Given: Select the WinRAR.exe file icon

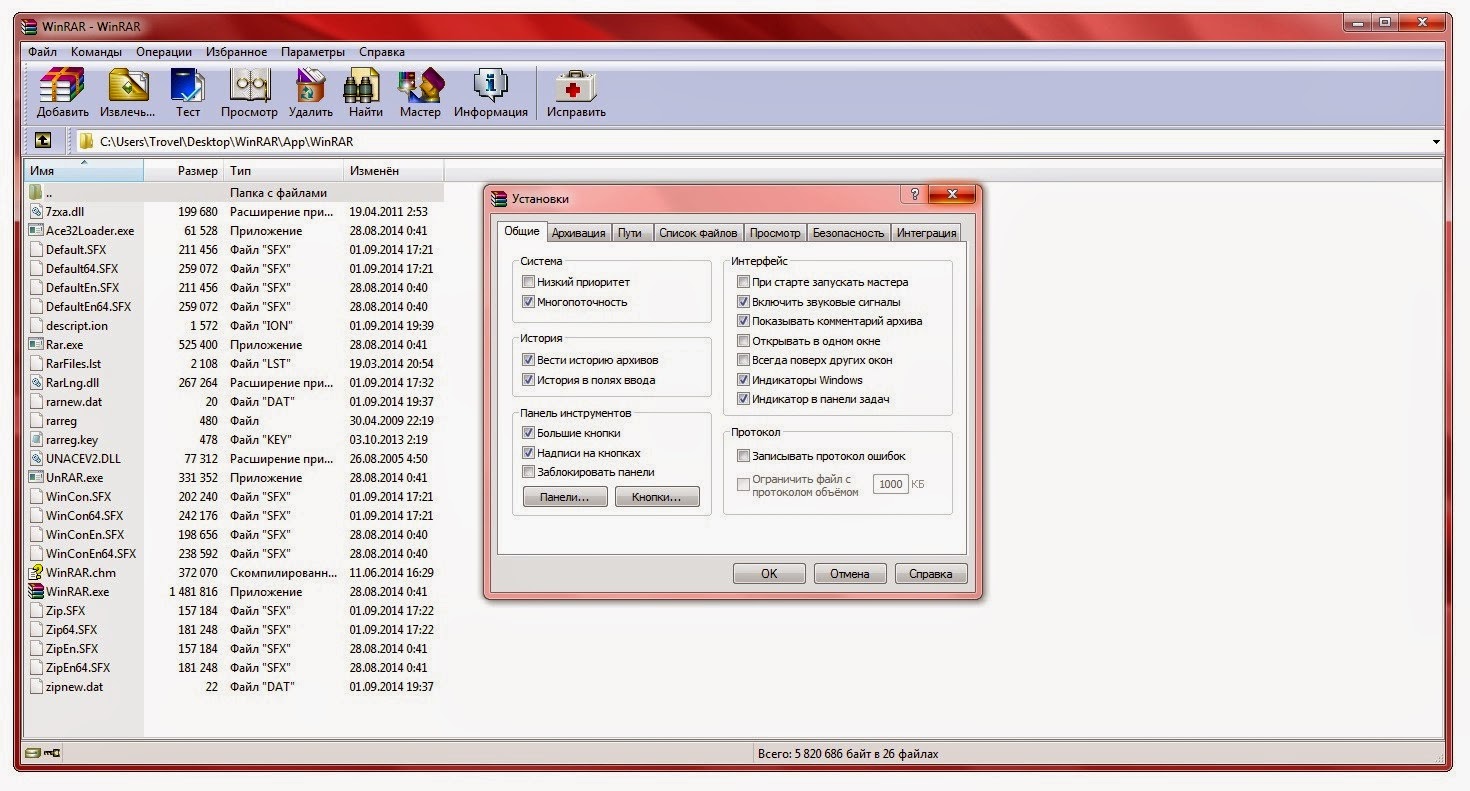Looking at the screenshot, I should [x=37, y=591].
